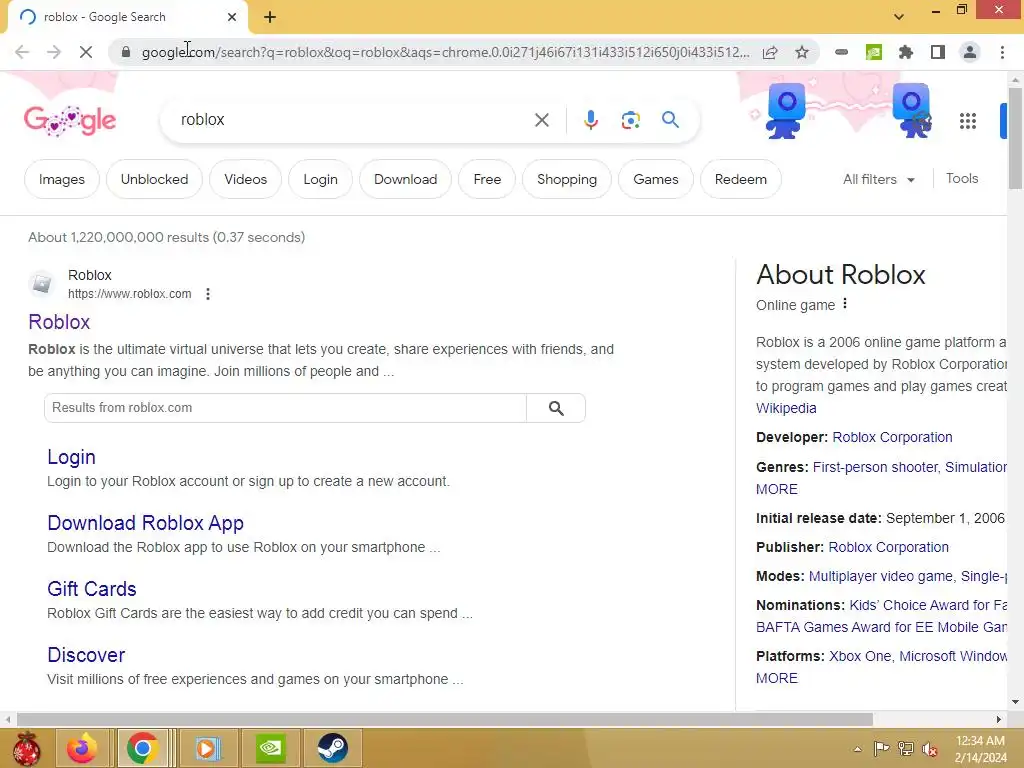Select the Download filter chip
Image resolution: width=1024 pixels, height=768 pixels.
(406, 179)
